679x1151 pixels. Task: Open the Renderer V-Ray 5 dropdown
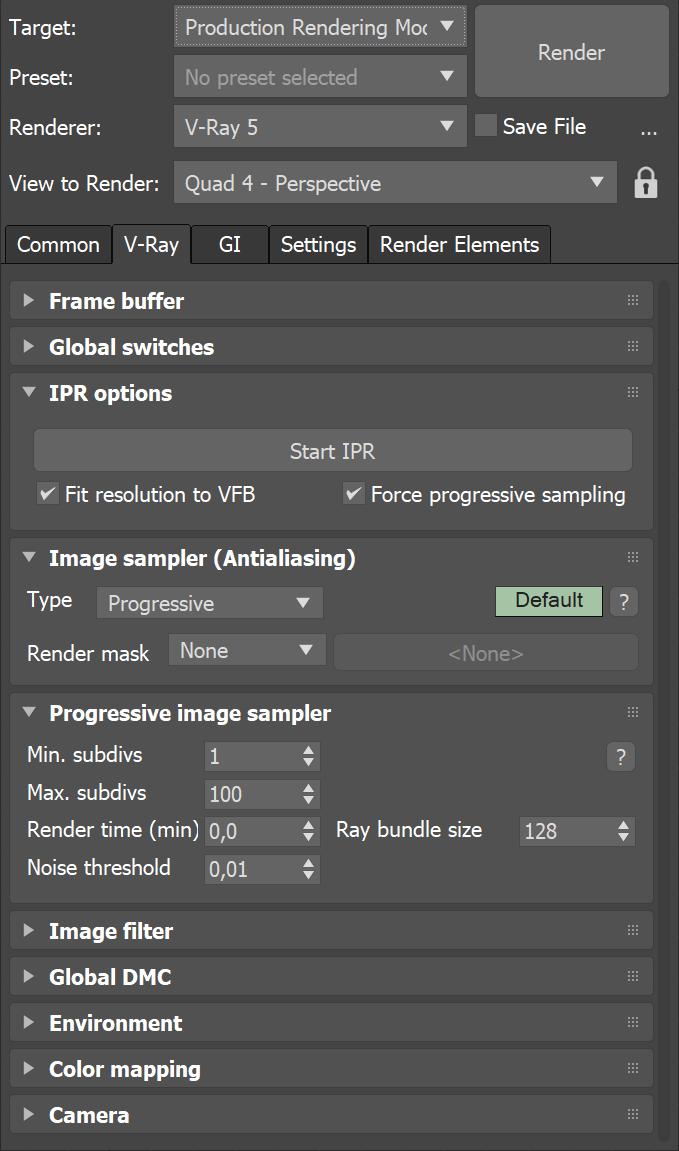click(x=319, y=127)
